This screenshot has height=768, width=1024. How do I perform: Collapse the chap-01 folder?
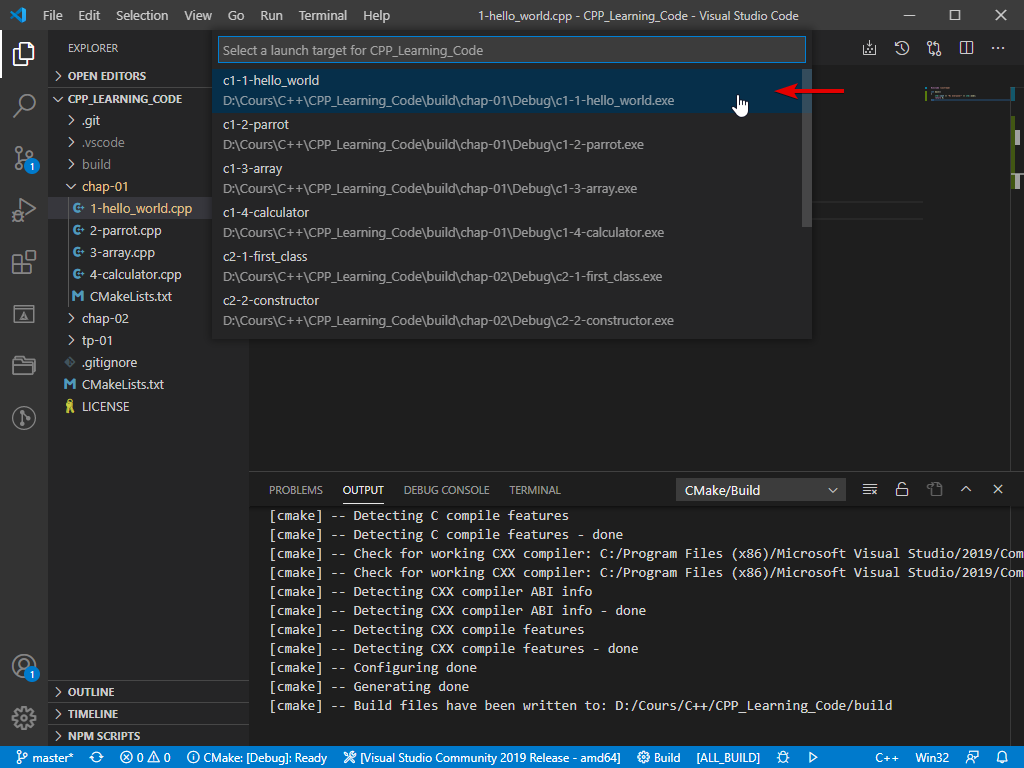(x=131, y=187)
